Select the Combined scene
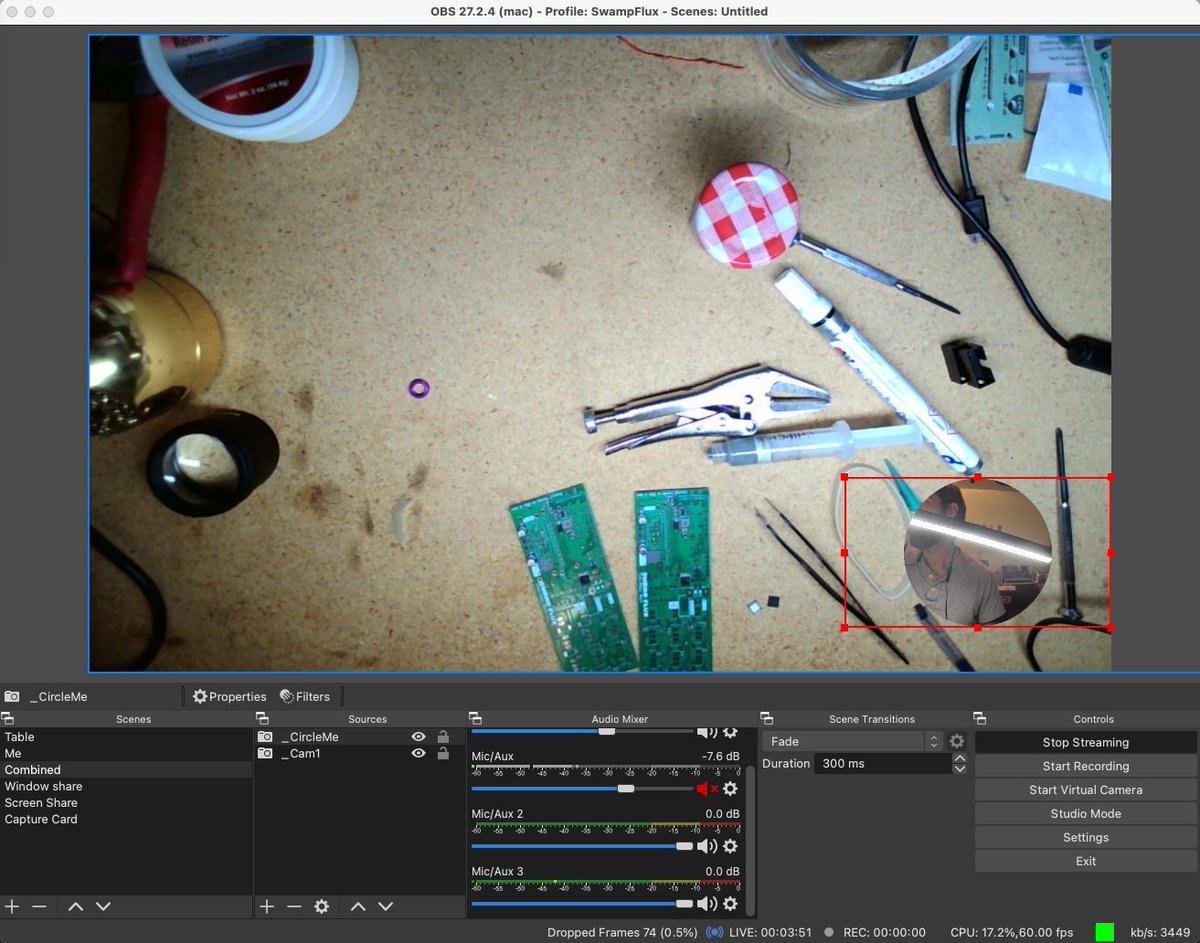The height and width of the screenshot is (943, 1200). pyautogui.click(x=35, y=769)
